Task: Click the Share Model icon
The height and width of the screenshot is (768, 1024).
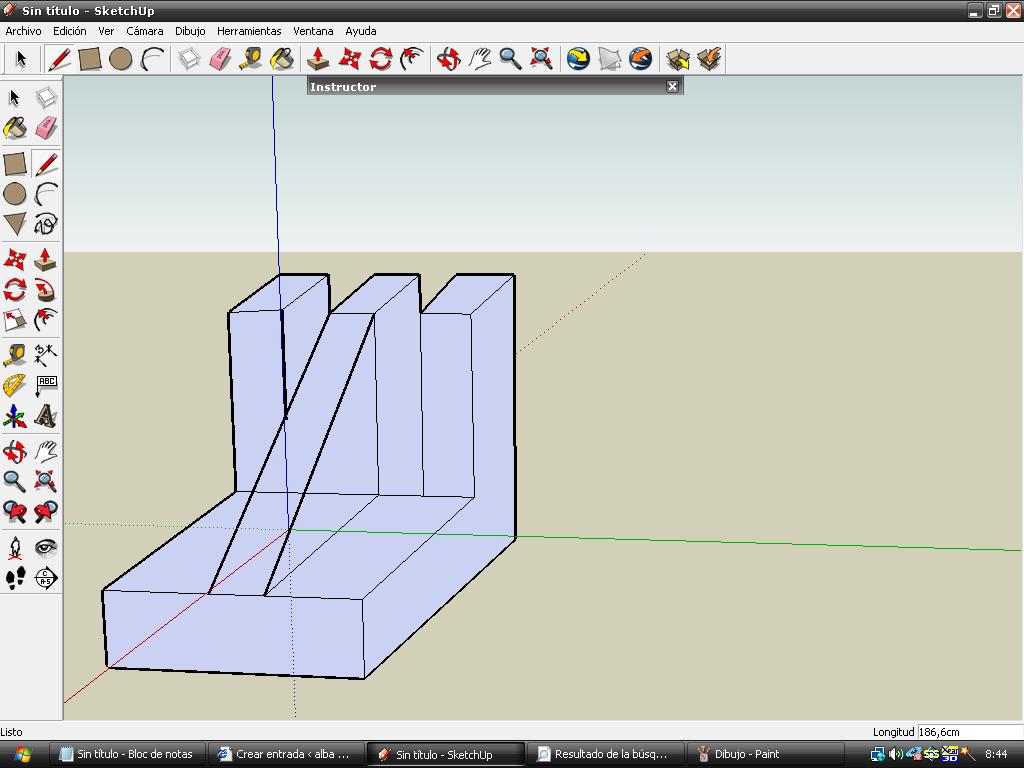Action: click(x=709, y=59)
